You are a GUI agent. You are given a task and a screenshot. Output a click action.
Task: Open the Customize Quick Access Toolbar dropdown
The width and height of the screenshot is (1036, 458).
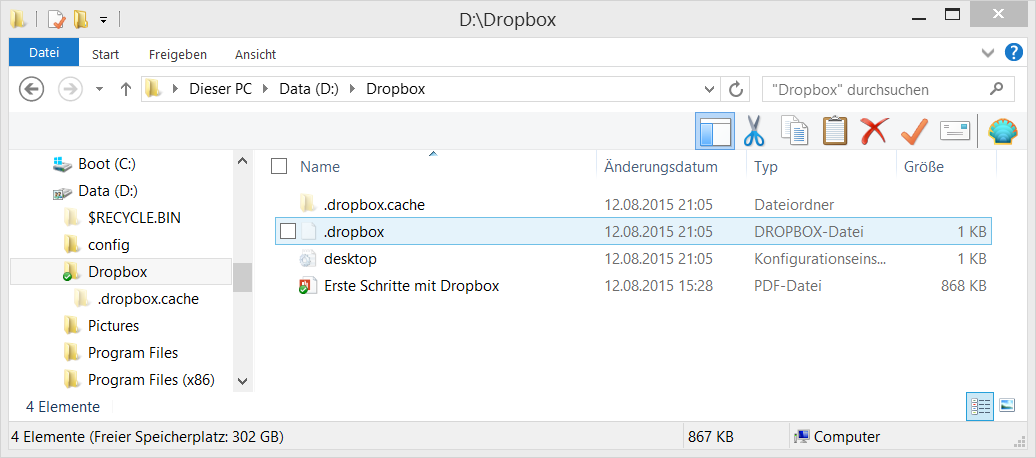[x=104, y=20]
